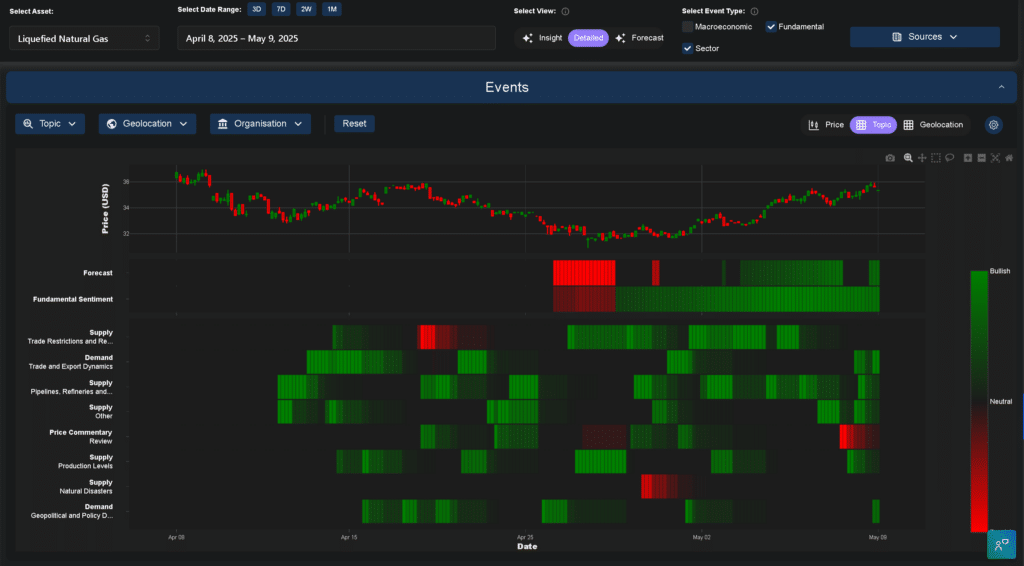Open the Liquefied Natural Gas asset selector
Screen dimensions: 1024x566
tap(84, 39)
